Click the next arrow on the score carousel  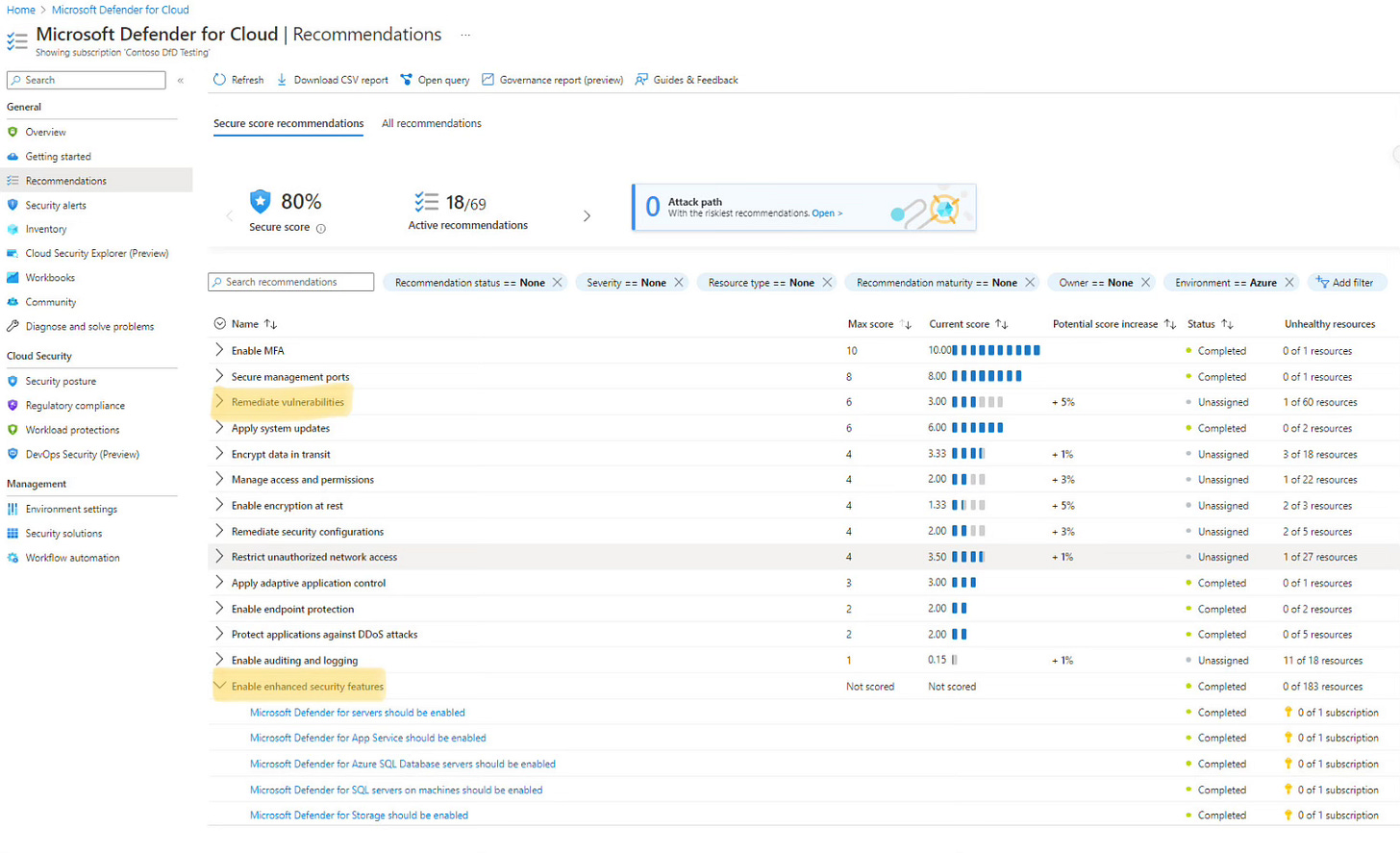(x=587, y=216)
